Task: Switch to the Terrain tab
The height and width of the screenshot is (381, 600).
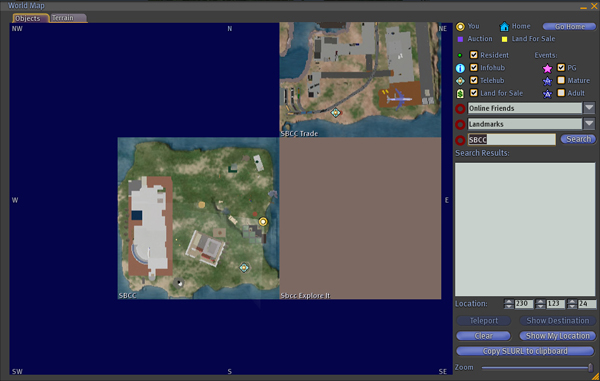Action: coord(68,18)
